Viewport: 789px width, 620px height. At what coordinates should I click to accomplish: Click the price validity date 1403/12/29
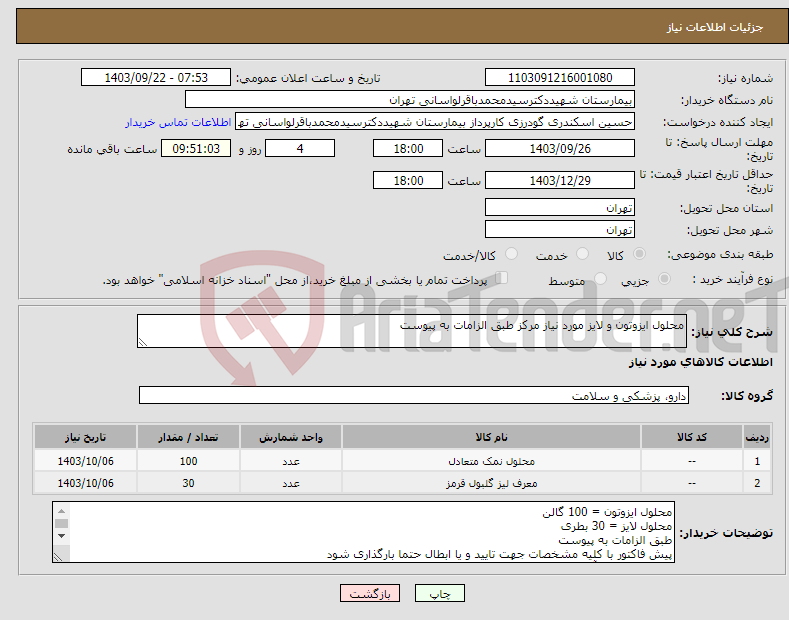point(560,180)
